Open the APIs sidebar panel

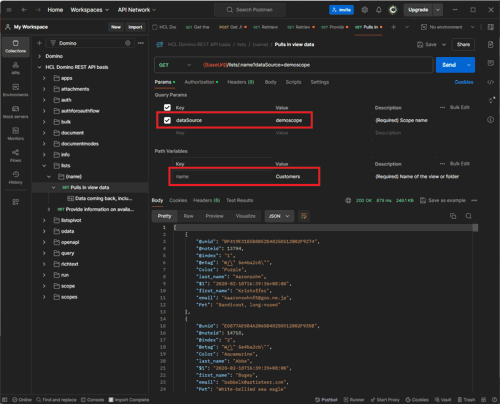click(x=15, y=68)
